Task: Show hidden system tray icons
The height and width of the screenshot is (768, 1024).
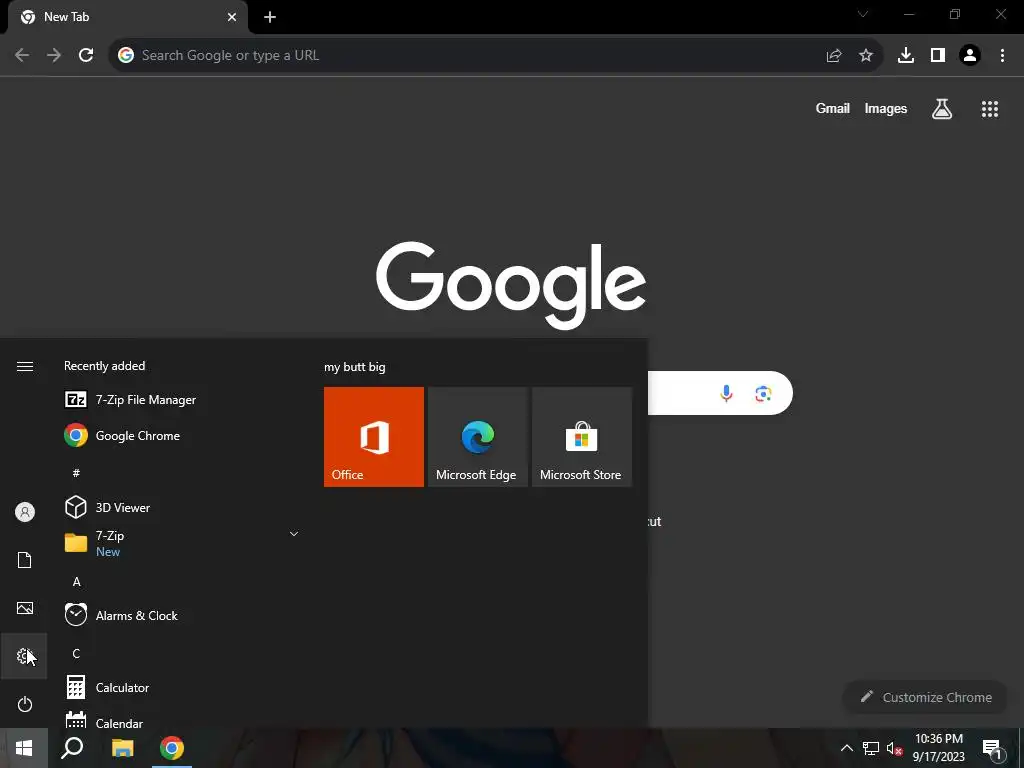Action: tap(846, 748)
